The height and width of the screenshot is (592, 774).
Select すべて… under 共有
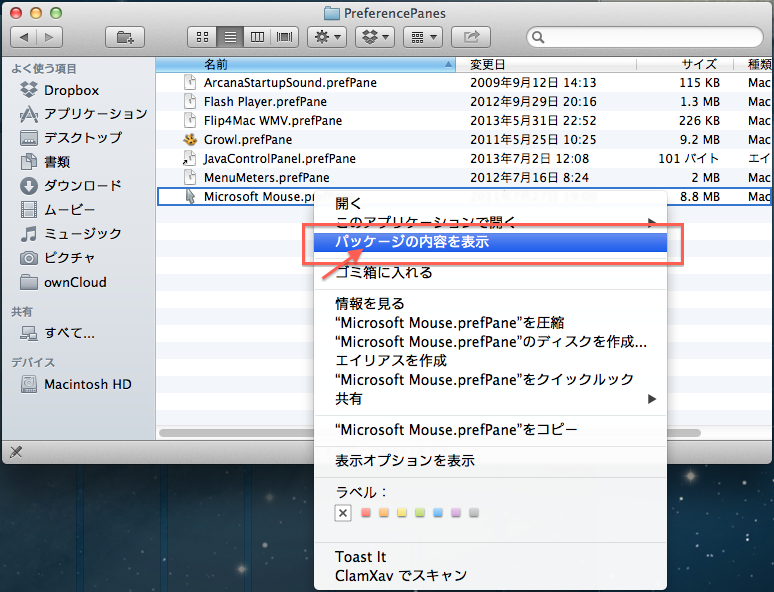click(57, 333)
